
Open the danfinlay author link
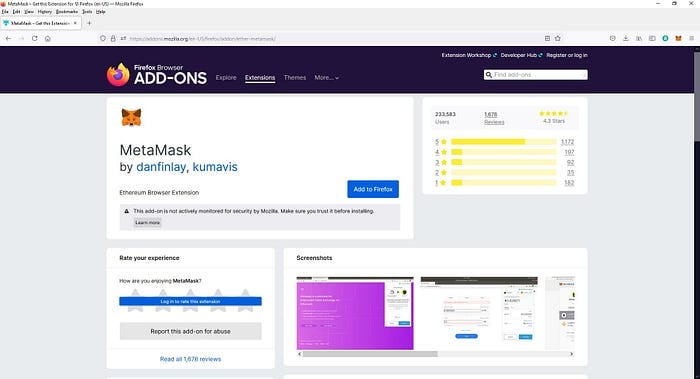[161, 167]
